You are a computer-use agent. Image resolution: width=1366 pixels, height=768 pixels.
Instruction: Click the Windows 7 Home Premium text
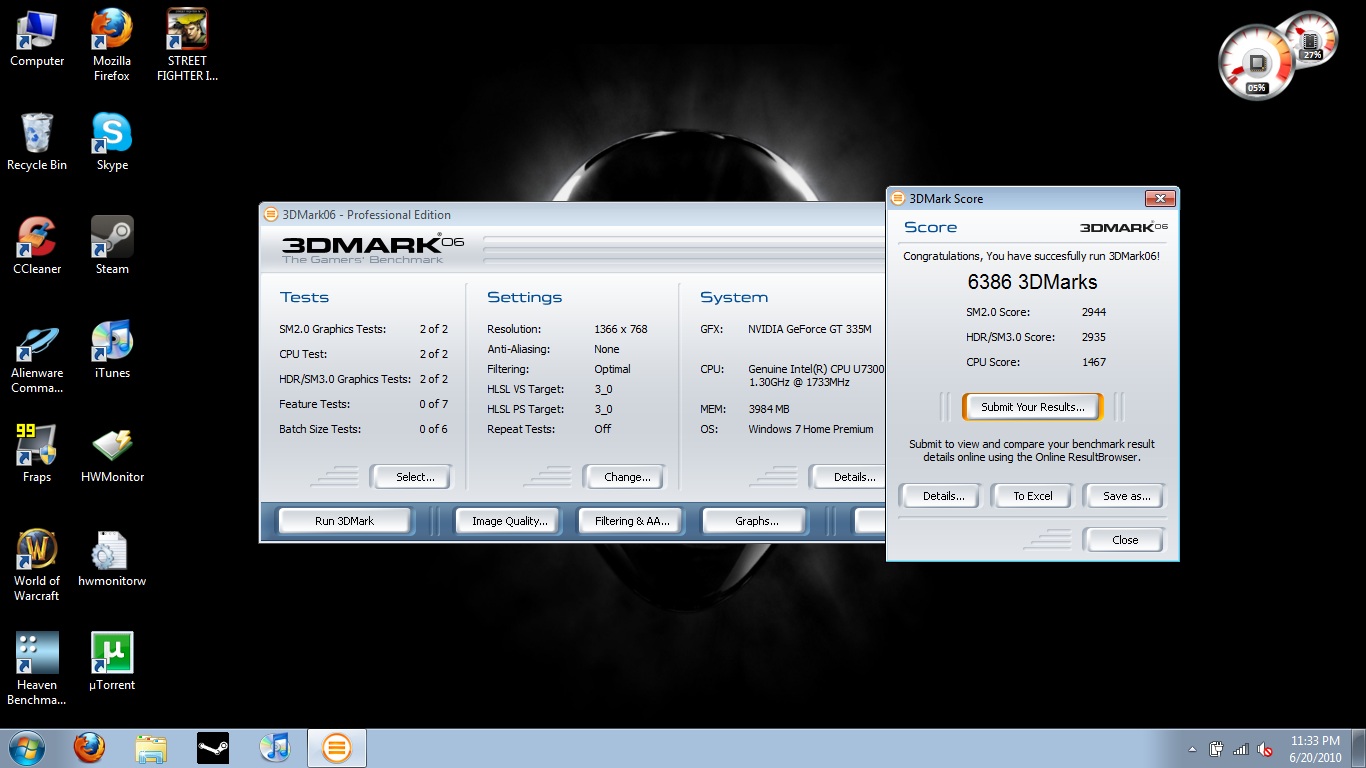[x=811, y=429]
